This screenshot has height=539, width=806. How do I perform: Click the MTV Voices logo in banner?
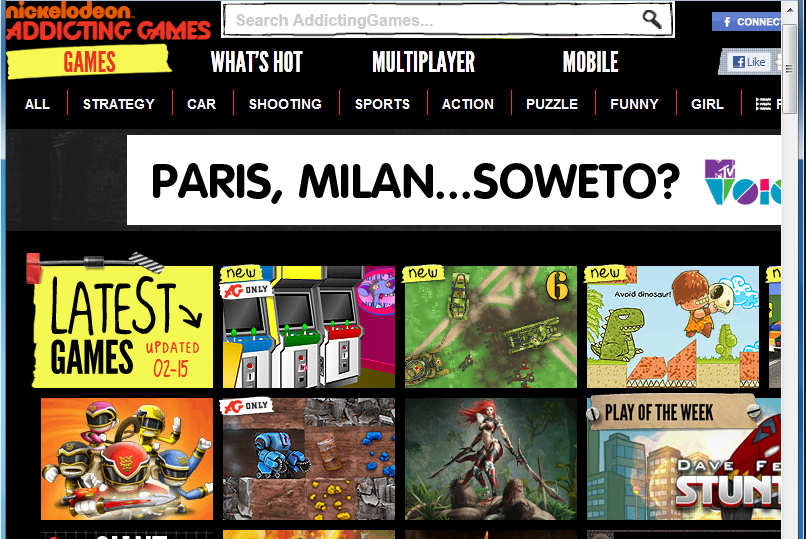coord(742,181)
